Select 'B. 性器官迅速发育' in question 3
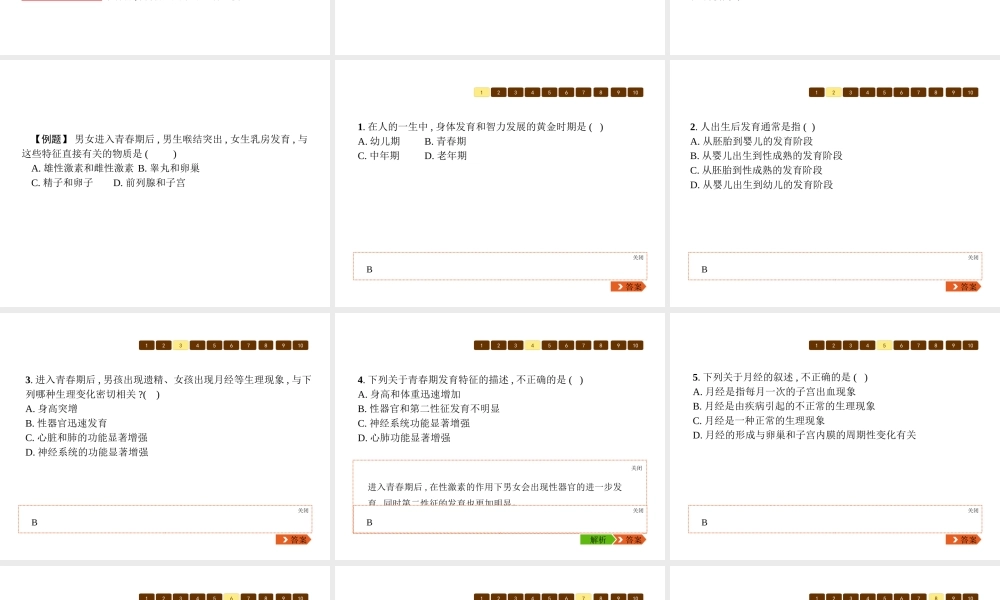Viewport: 1000px width, 600px height. click(66, 423)
